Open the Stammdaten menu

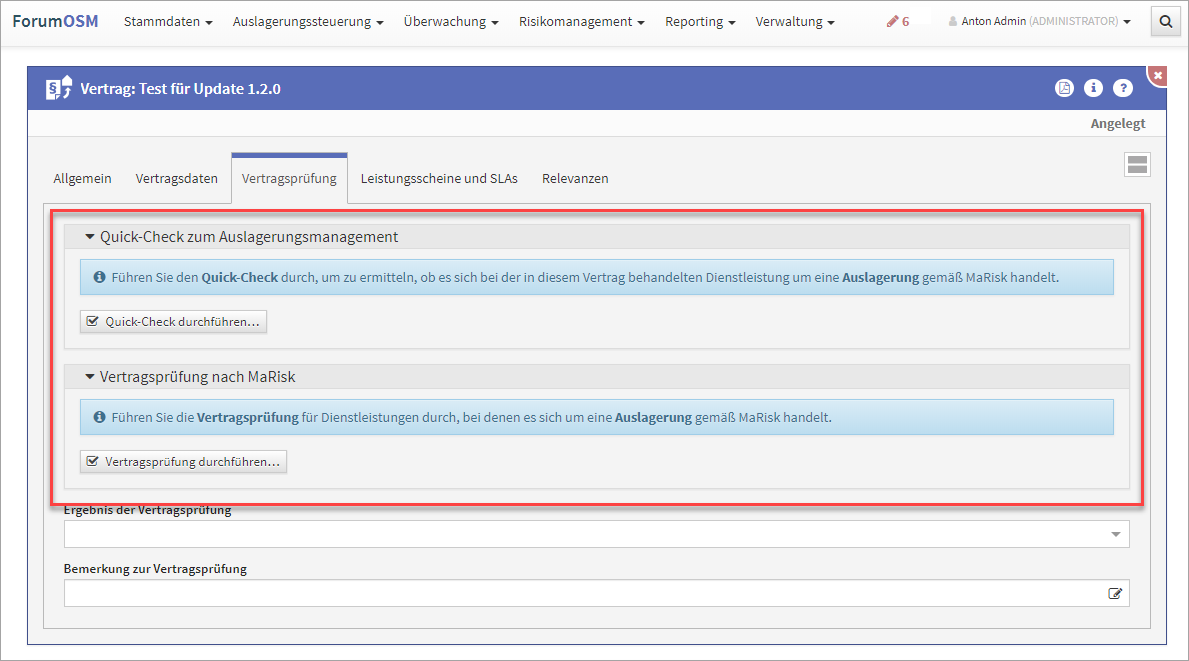[x=168, y=21]
